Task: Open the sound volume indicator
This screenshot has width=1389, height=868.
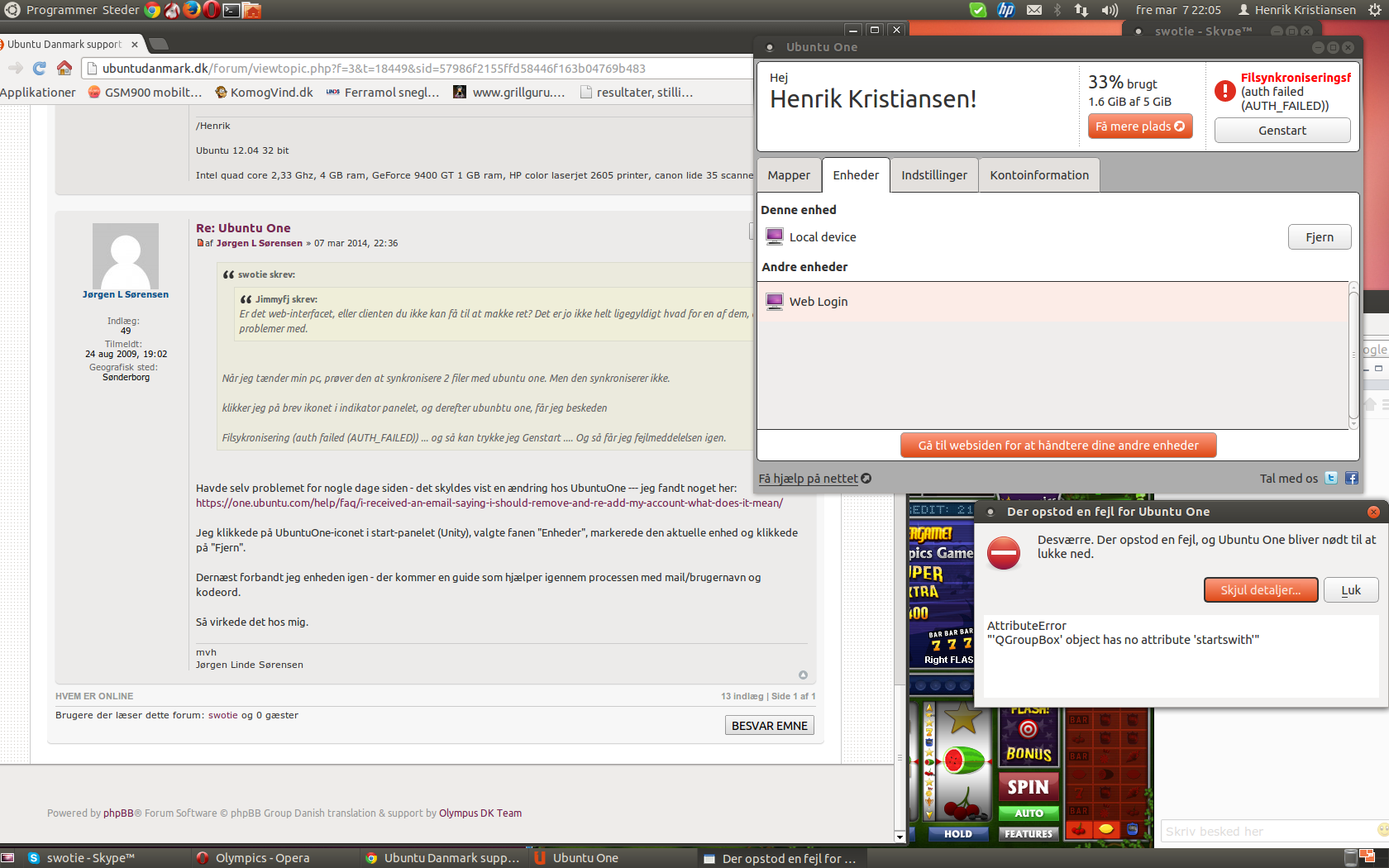Action: pos(1110,10)
